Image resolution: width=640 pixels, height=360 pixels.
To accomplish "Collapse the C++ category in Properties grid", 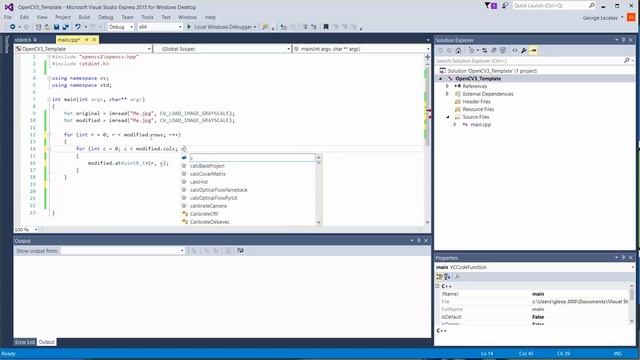I will click(438, 286).
